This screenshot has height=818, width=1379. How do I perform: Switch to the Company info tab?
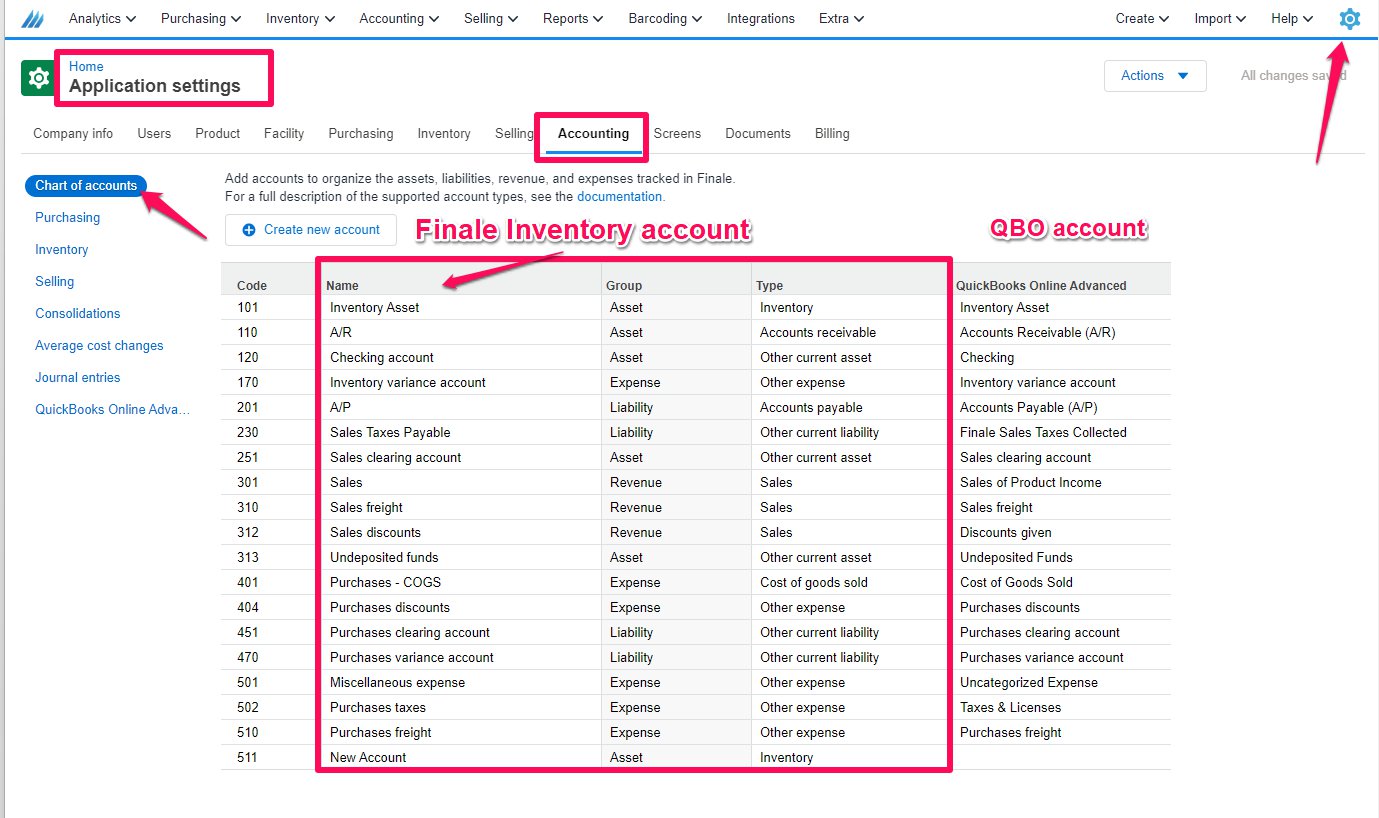(73, 133)
